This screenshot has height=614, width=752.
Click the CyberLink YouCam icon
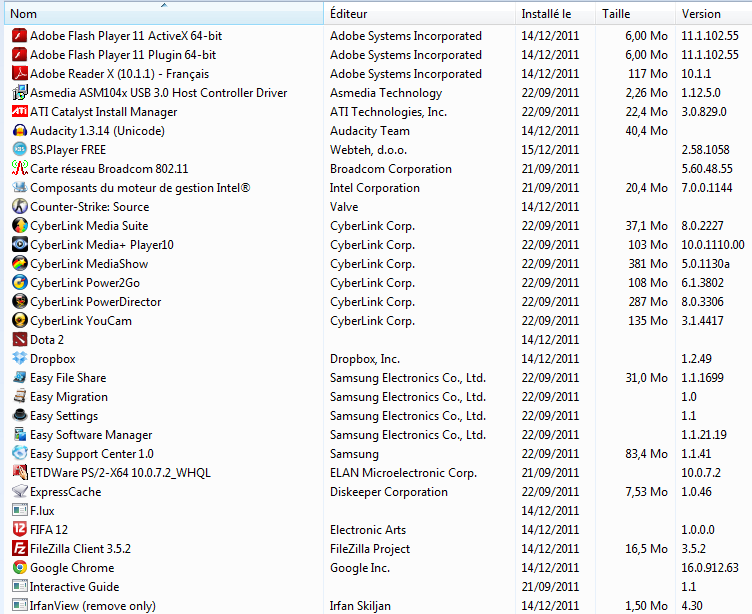point(20,321)
